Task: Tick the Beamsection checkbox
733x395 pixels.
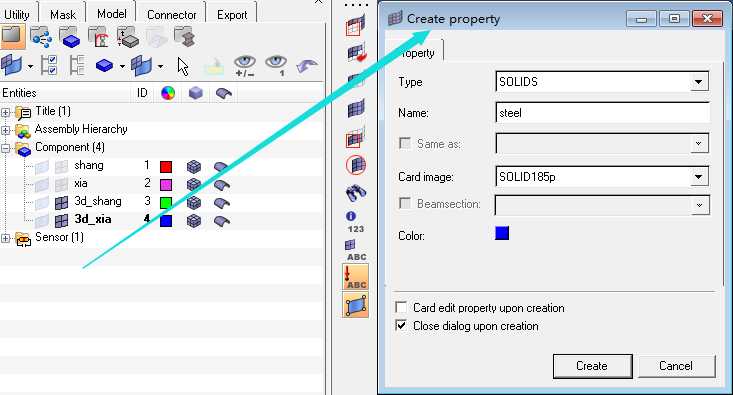Action: point(405,203)
